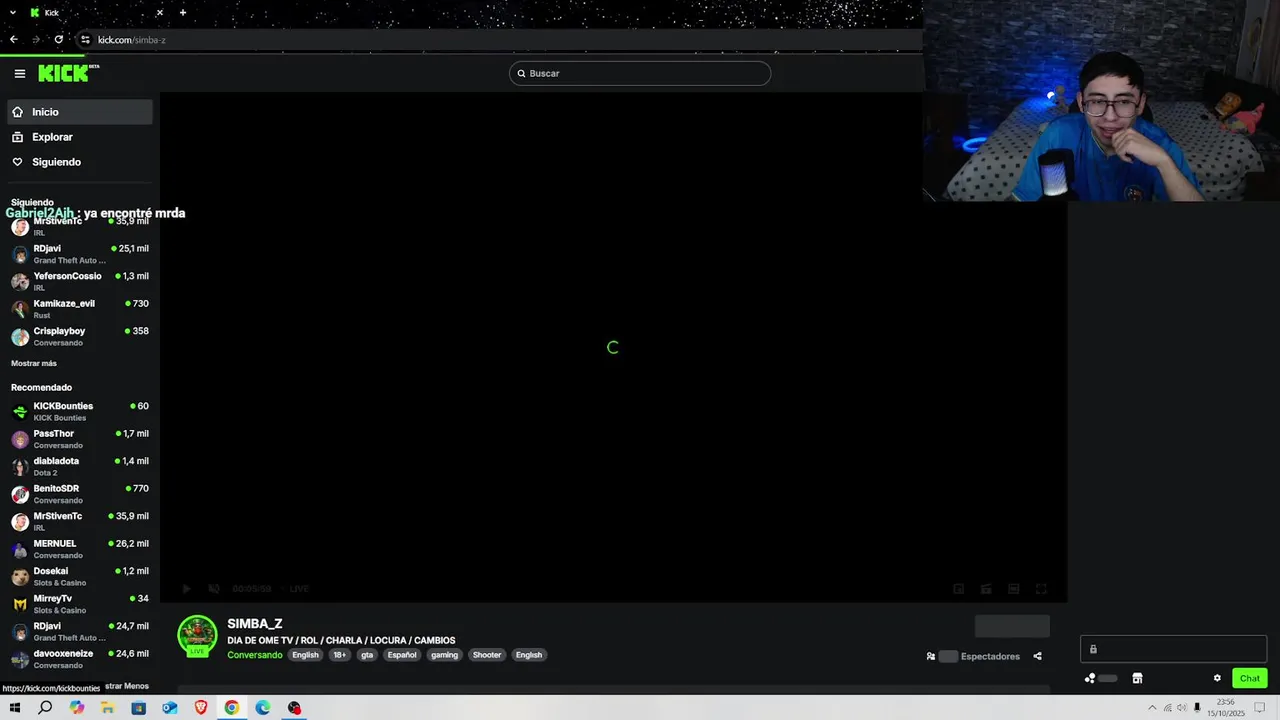The height and width of the screenshot is (720, 1280).
Task: Show hidden system tray icons
Action: (x=1151, y=708)
